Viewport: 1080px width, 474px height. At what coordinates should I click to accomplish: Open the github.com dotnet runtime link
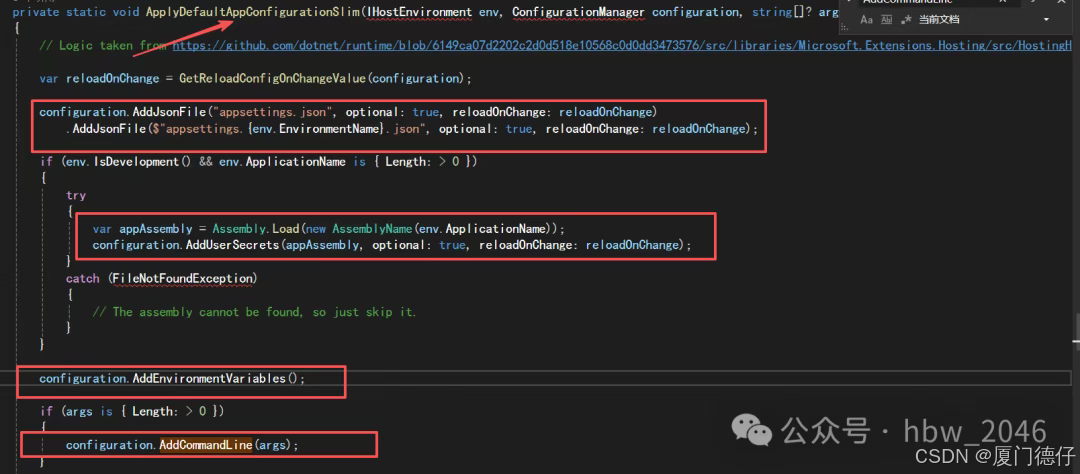click(x=622, y=45)
